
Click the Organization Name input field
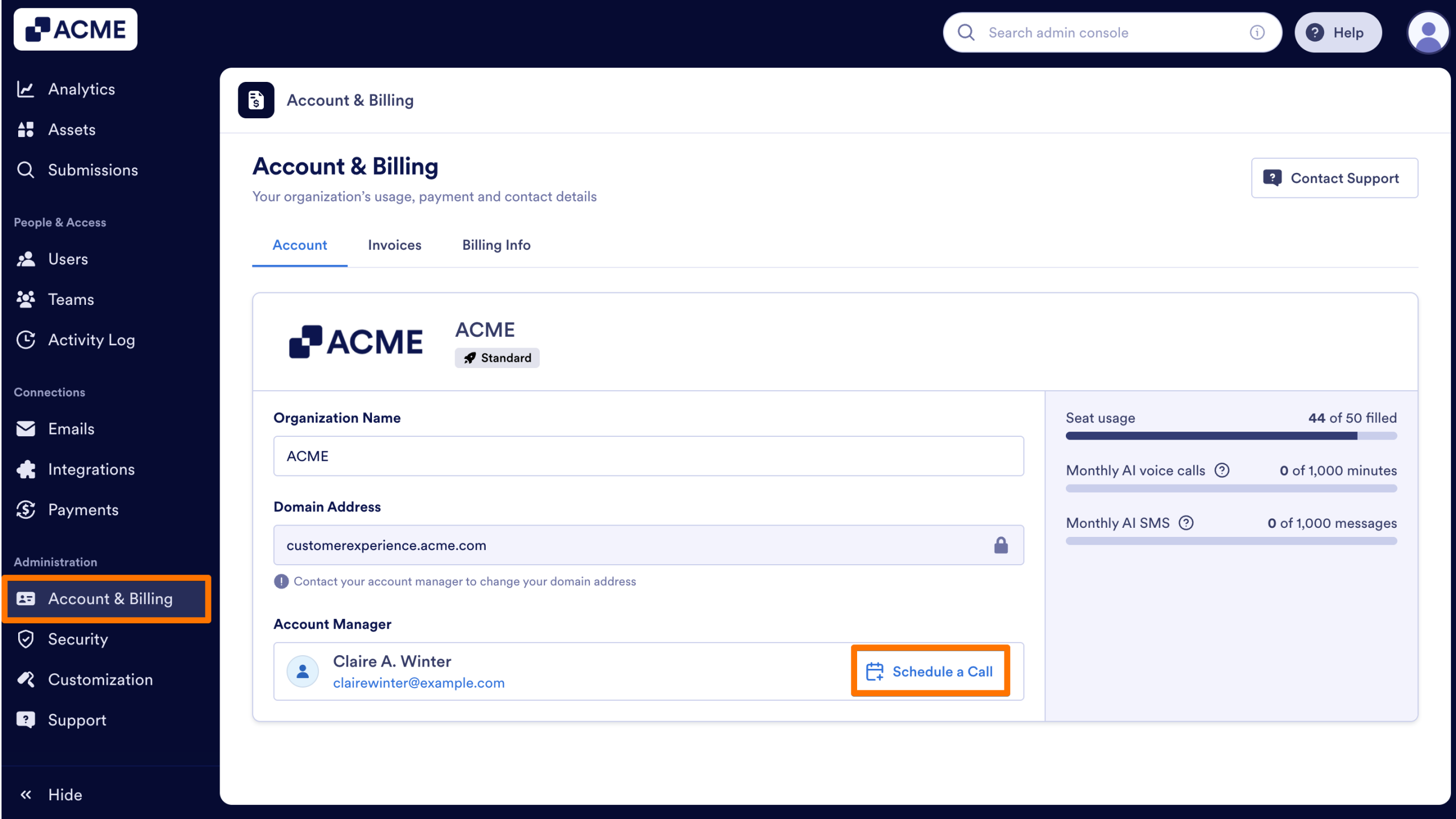[x=648, y=456]
